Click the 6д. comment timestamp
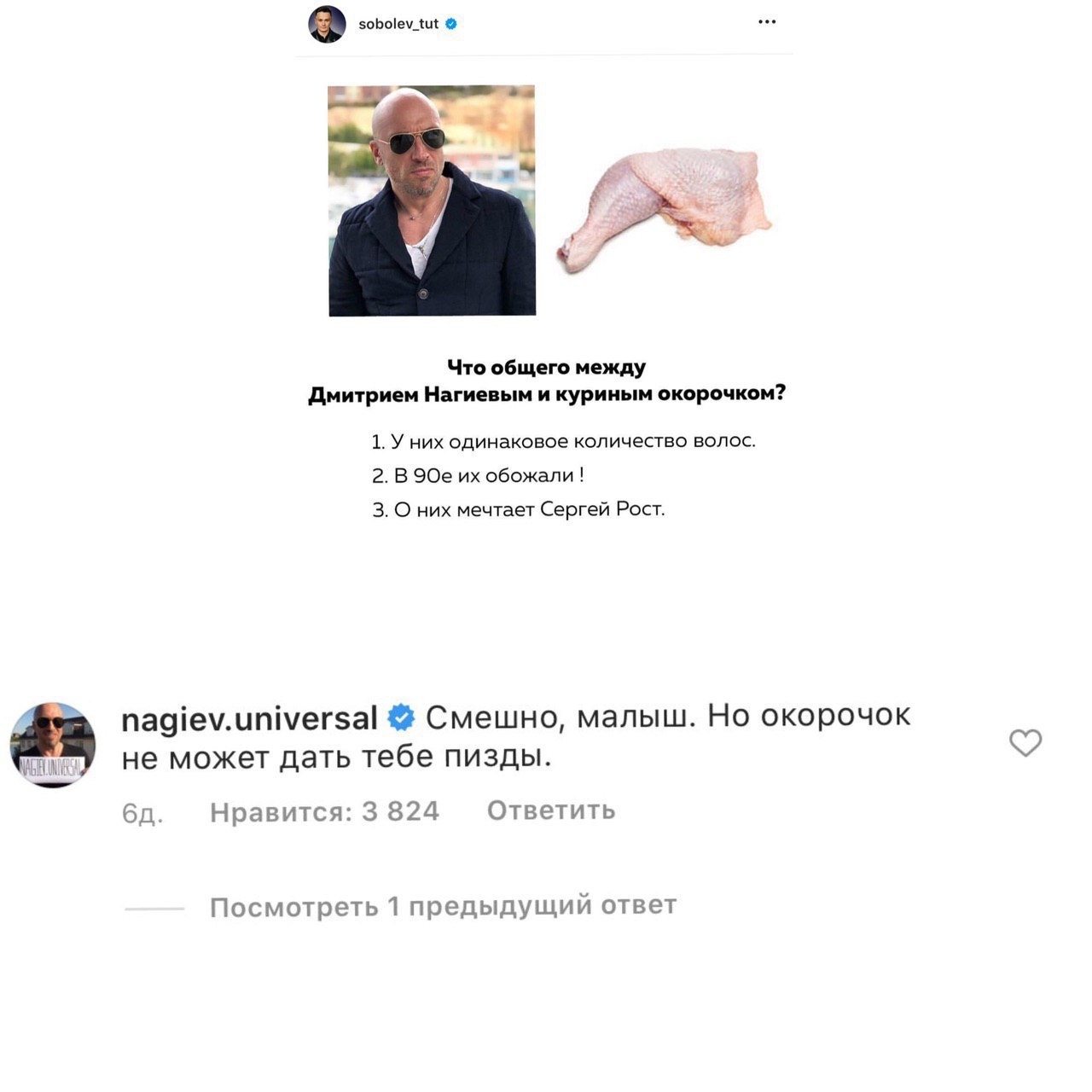This screenshot has height=1092, width=1092. pyautogui.click(x=142, y=814)
